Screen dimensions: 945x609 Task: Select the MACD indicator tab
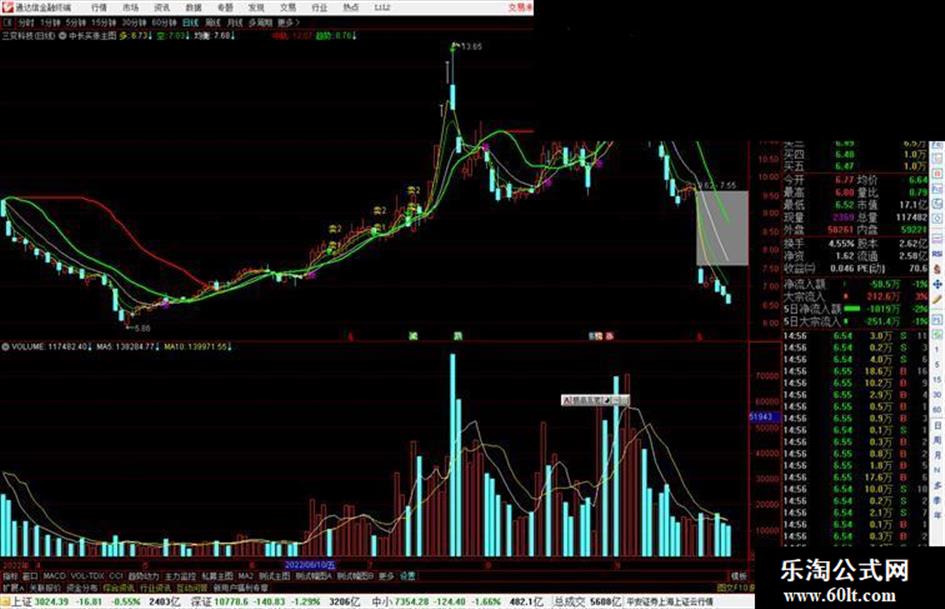click(54, 576)
